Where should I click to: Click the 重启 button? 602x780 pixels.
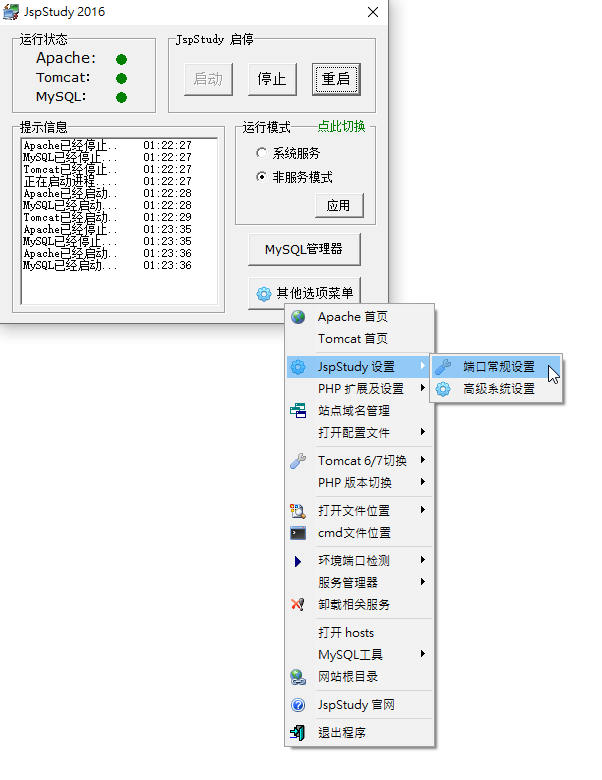click(x=336, y=79)
